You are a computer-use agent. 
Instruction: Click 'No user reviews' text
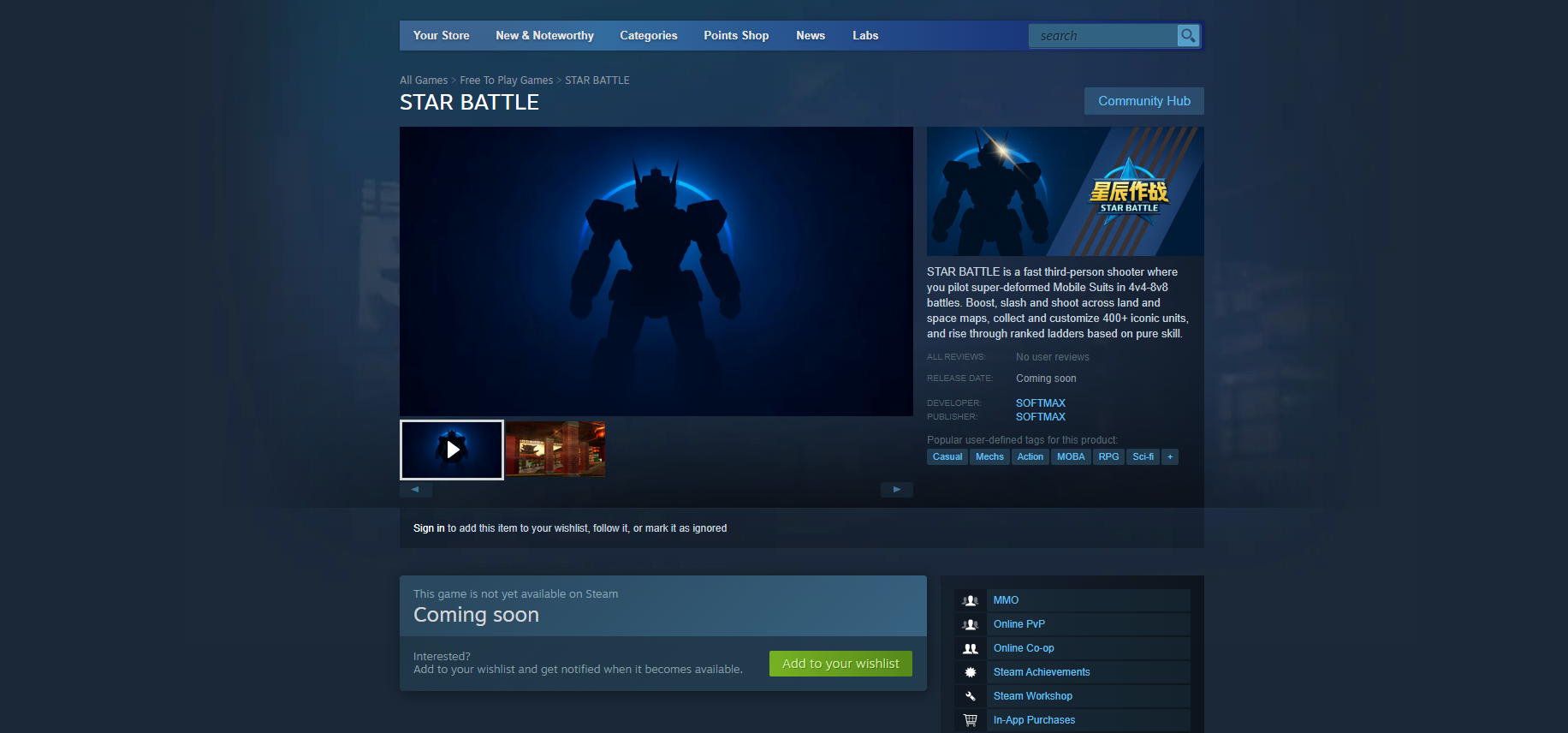coord(1053,357)
